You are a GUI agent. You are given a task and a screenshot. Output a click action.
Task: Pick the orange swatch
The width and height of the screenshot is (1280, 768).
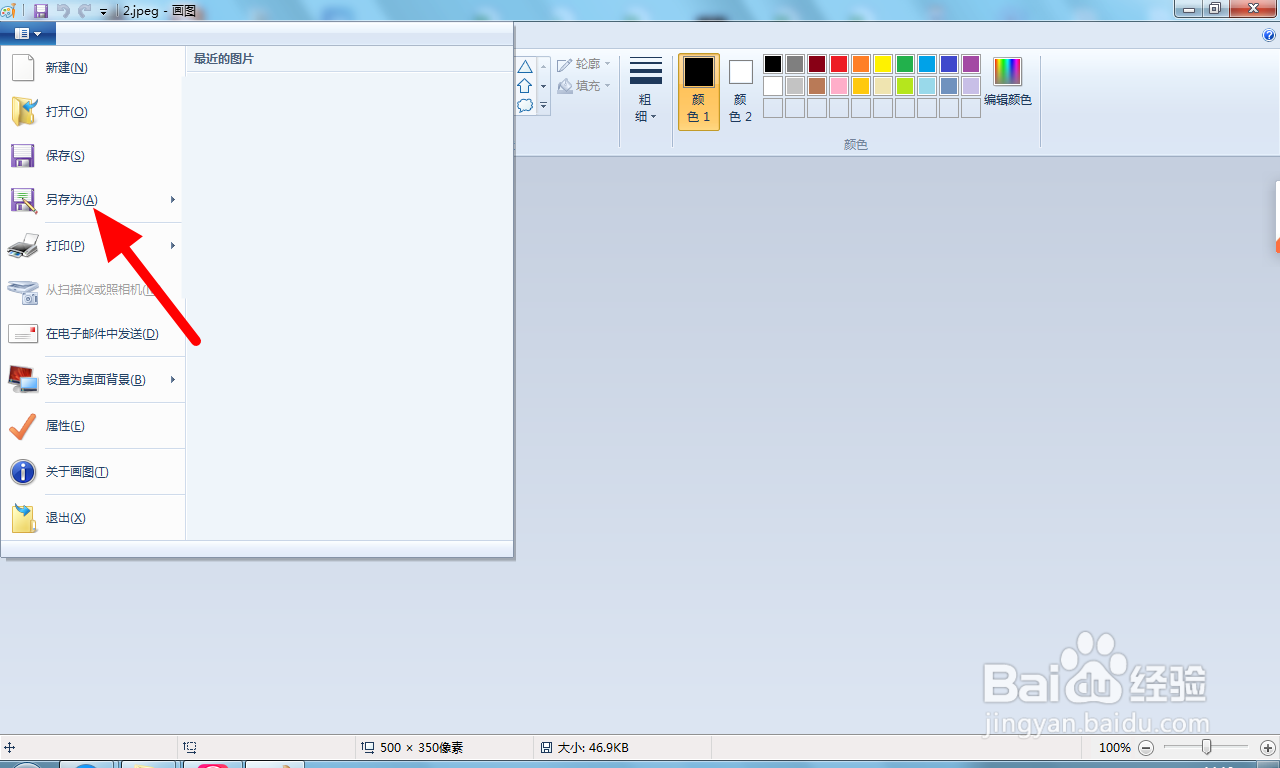[861, 64]
